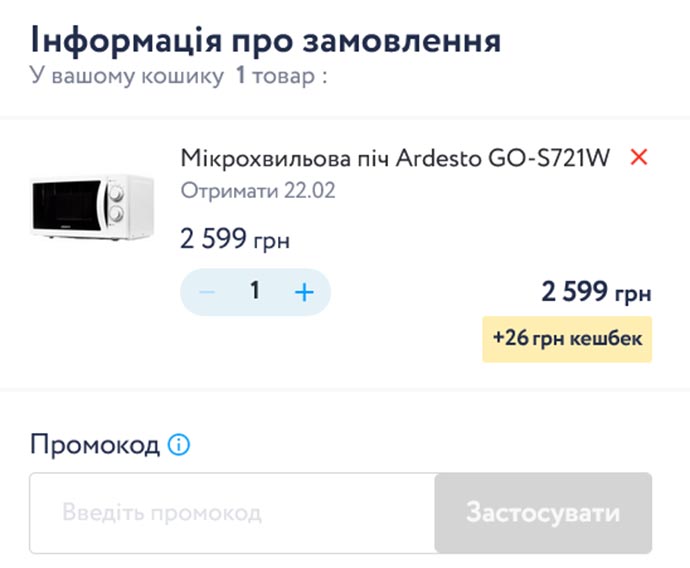The height and width of the screenshot is (568, 690).
Task: Open the 'Мікрохвильова піч Ardesto GO-S721W' product title
Action: pyautogui.click(x=394, y=158)
